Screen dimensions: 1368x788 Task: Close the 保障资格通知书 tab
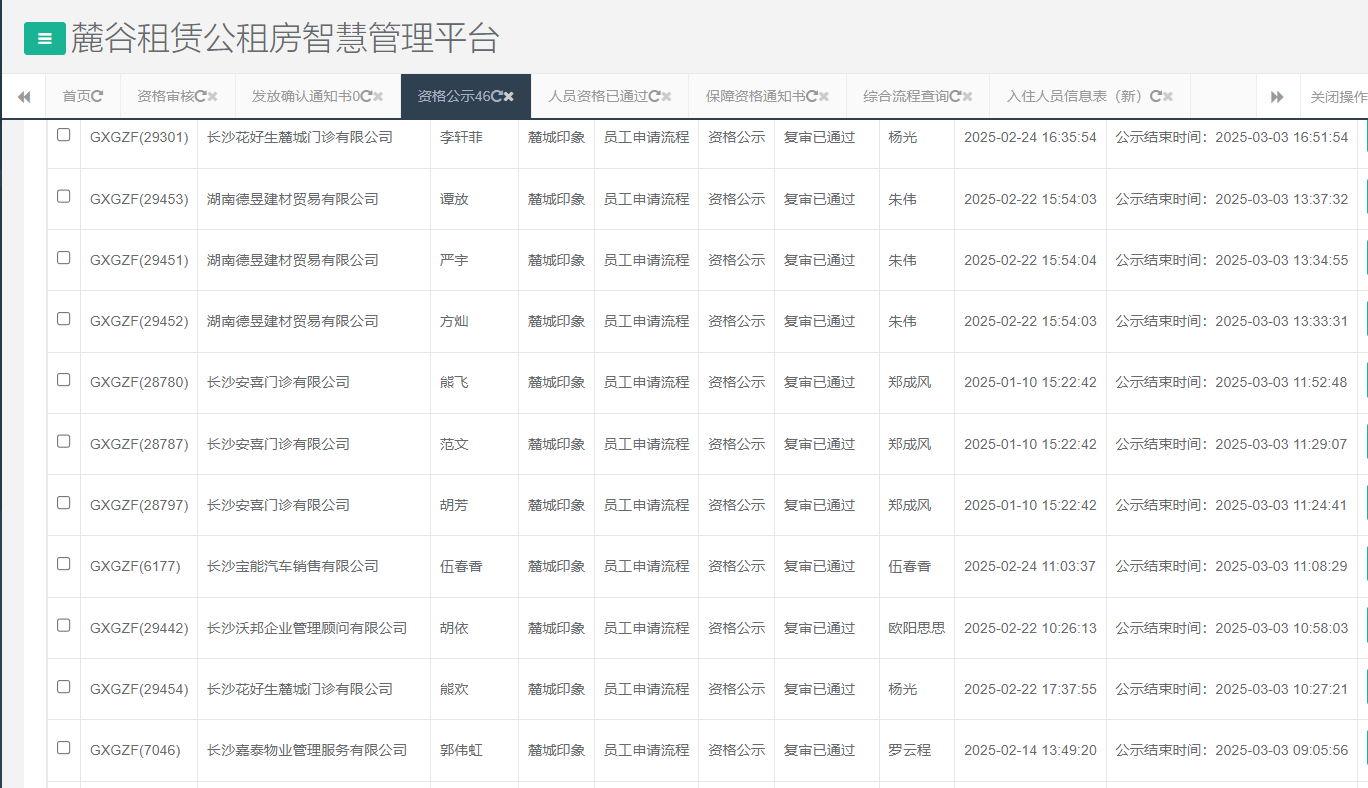coord(825,97)
